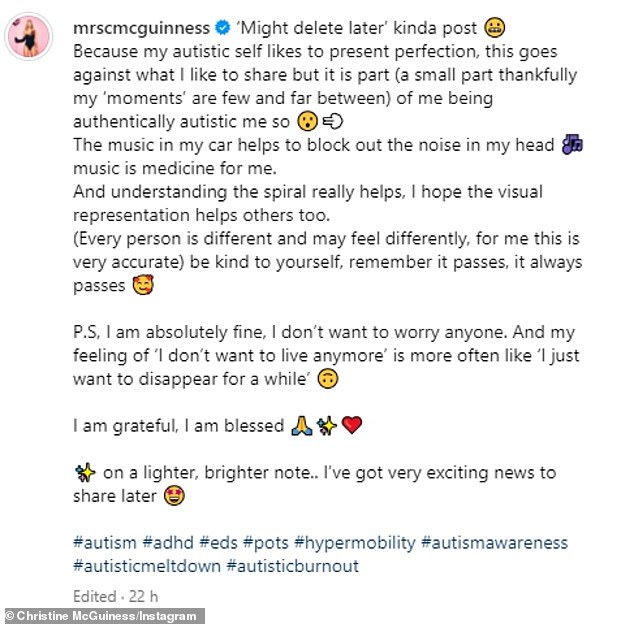
Task: Open the mrscmcguinness profile picture
Action: click(x=29, y=37)
